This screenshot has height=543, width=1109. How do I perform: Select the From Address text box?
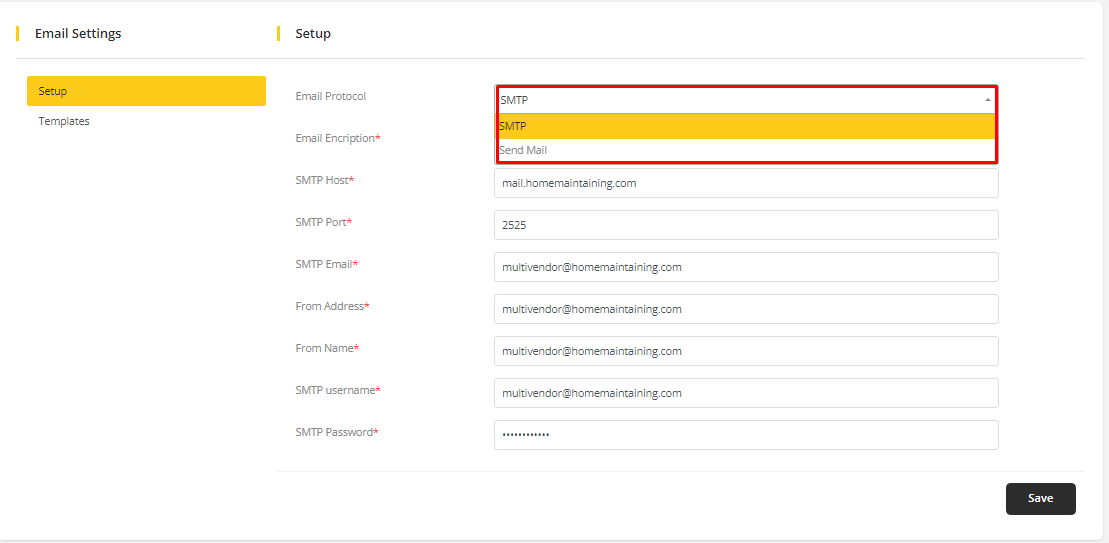click(x=746, y=309)
